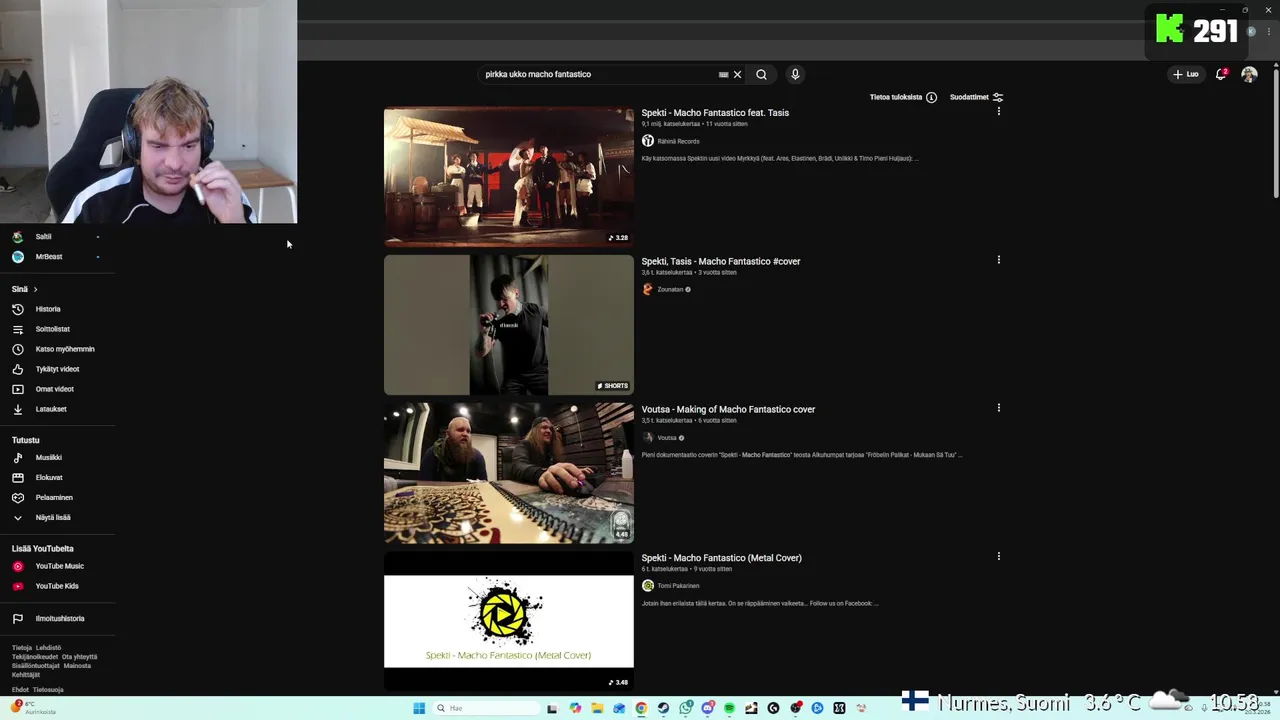
Task: Open on-screen keyboard icon in search box
Action: (x=723, y=74)
